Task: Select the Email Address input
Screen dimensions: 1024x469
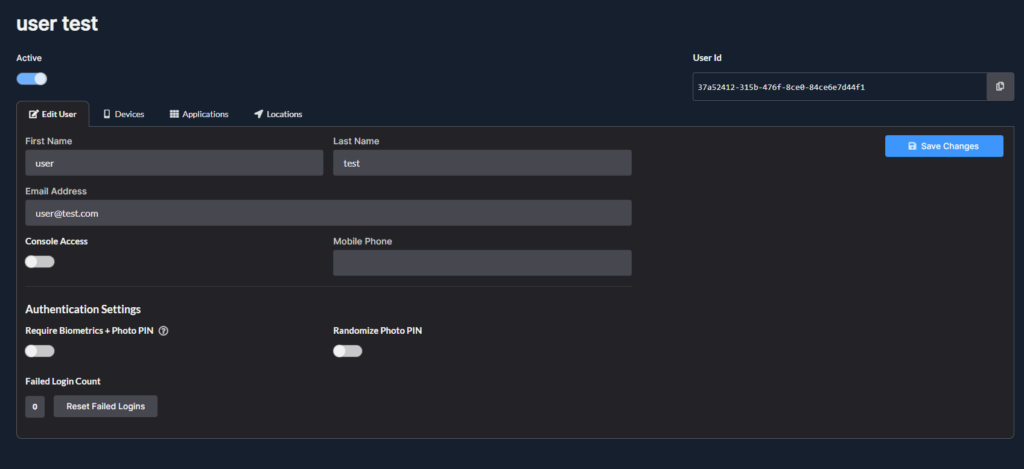Action: tap(328, 213)
